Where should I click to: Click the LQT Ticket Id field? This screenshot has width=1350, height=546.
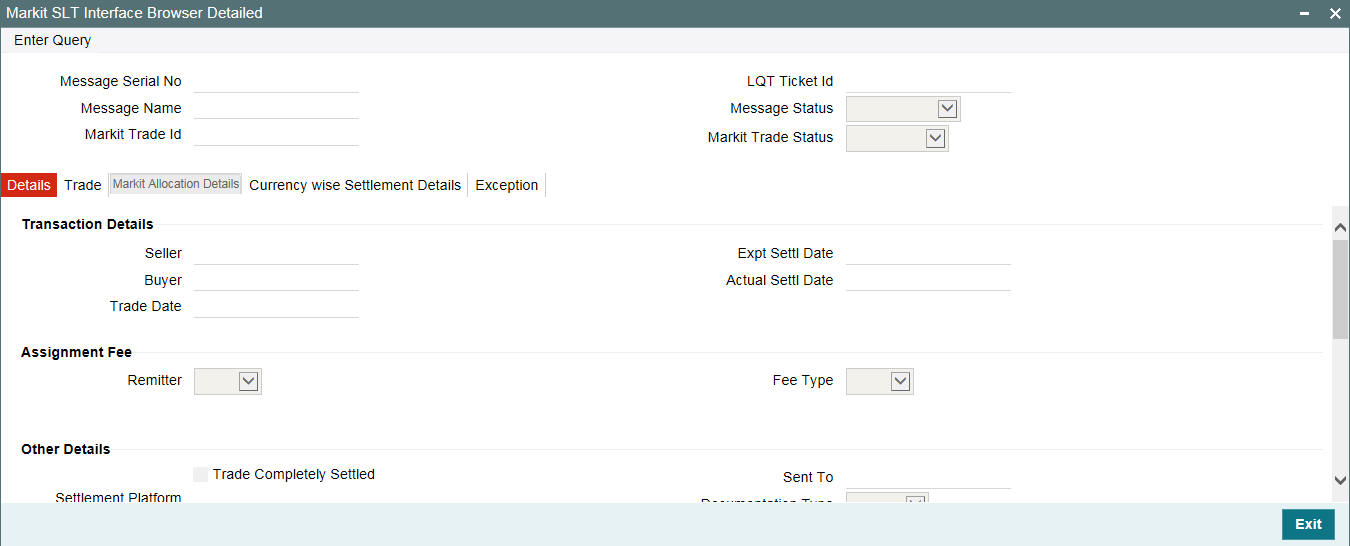pos(928,81)
